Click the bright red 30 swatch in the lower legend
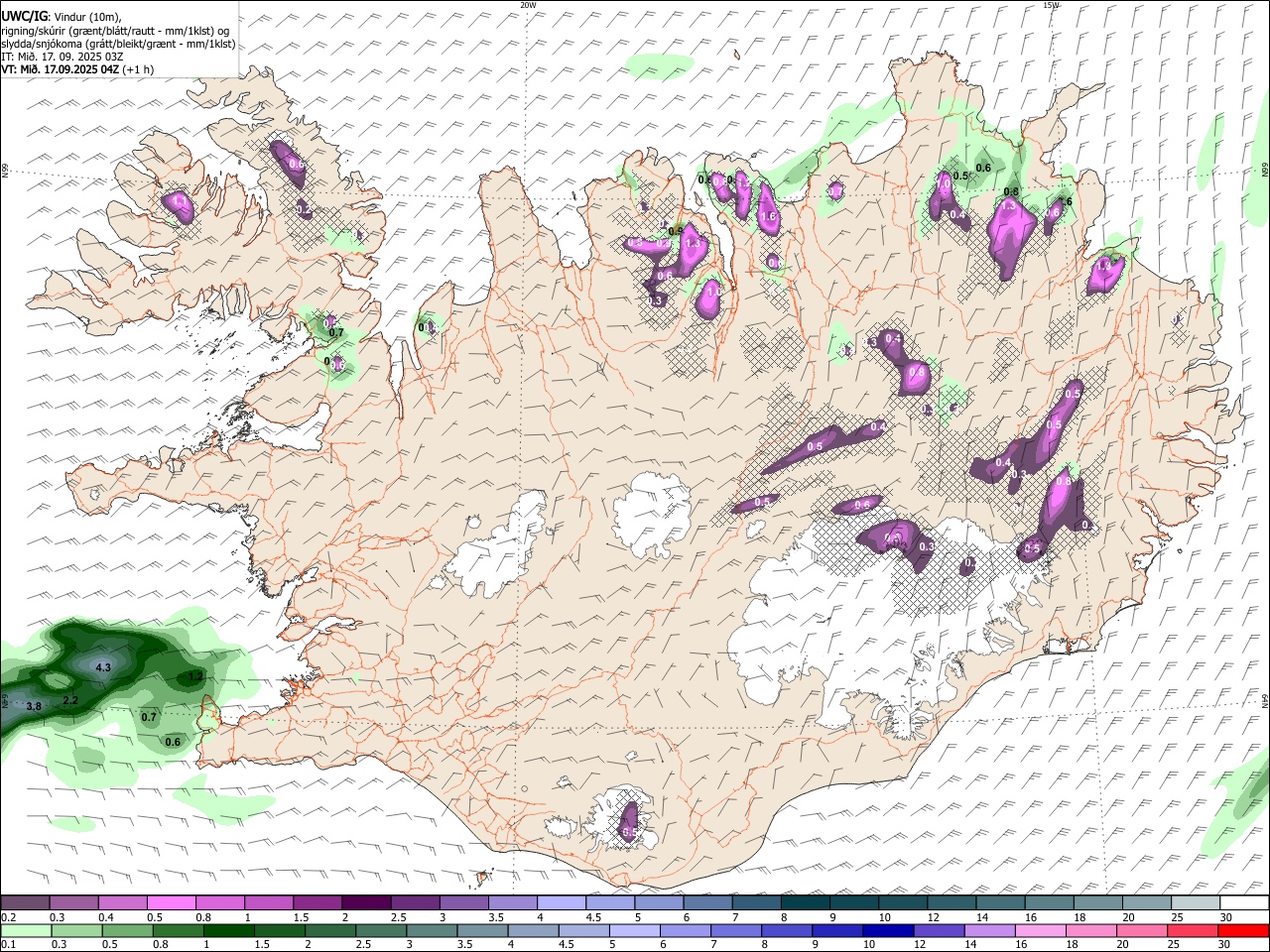The height and width of the screenshot is (952, 1270). [x=1243, y=931]
